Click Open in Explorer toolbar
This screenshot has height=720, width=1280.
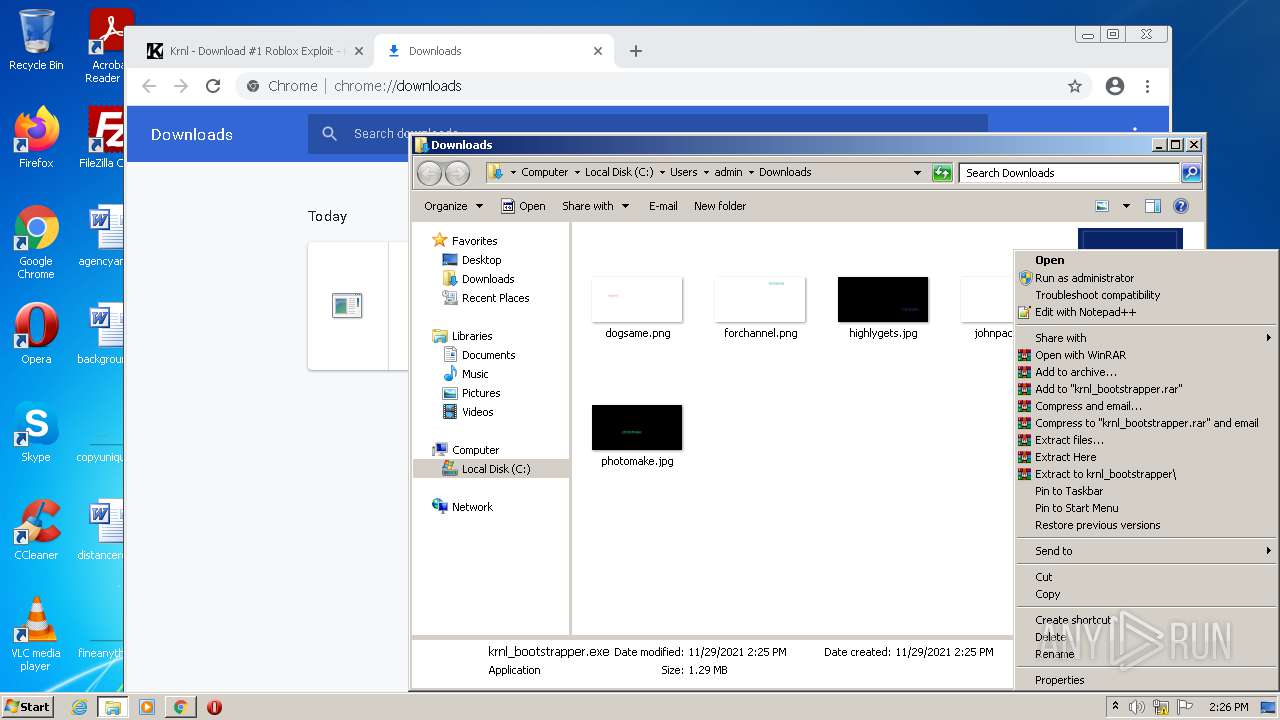click(x=523, y=206)
